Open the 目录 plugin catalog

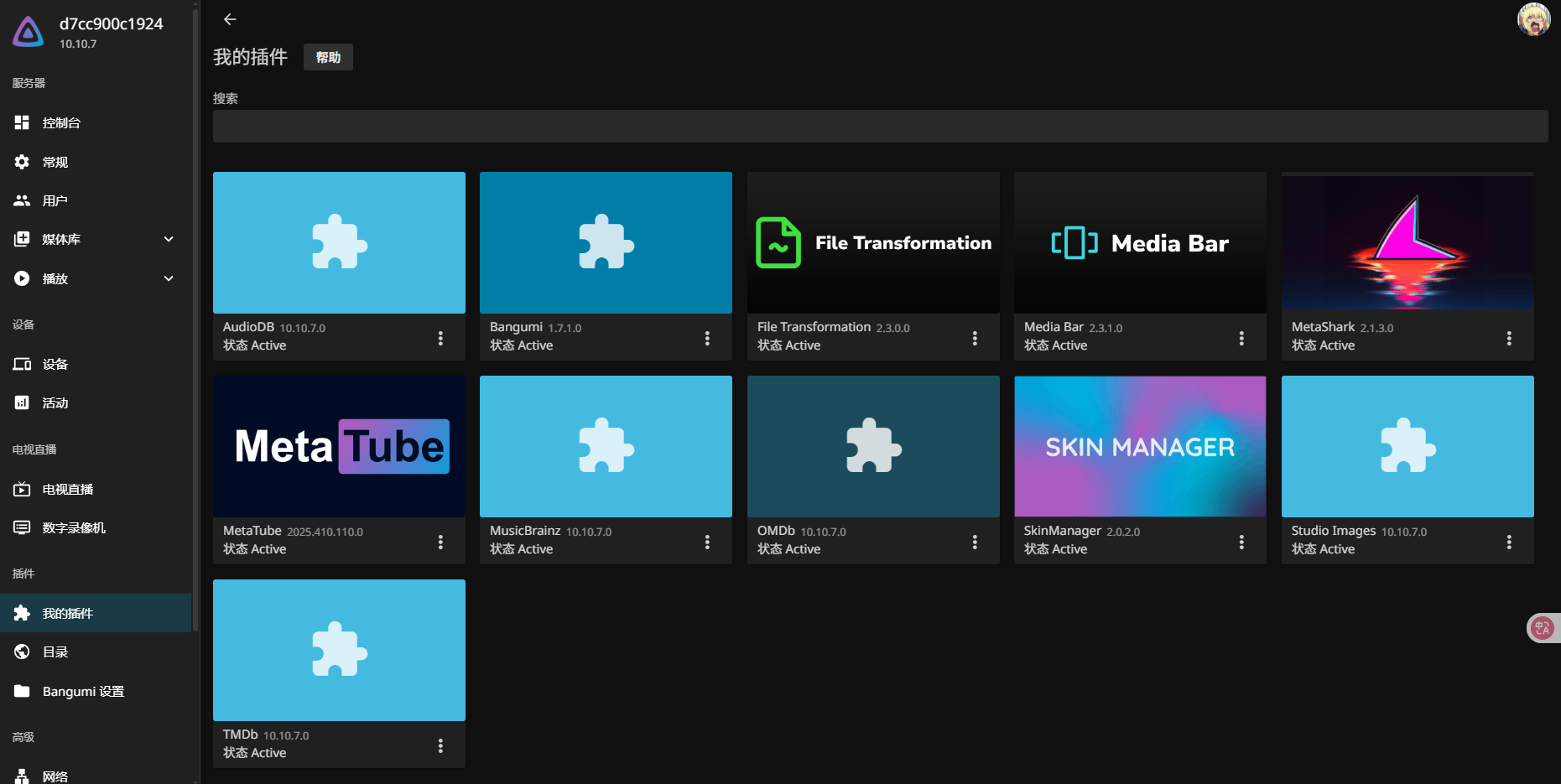(x=55, y=652)
